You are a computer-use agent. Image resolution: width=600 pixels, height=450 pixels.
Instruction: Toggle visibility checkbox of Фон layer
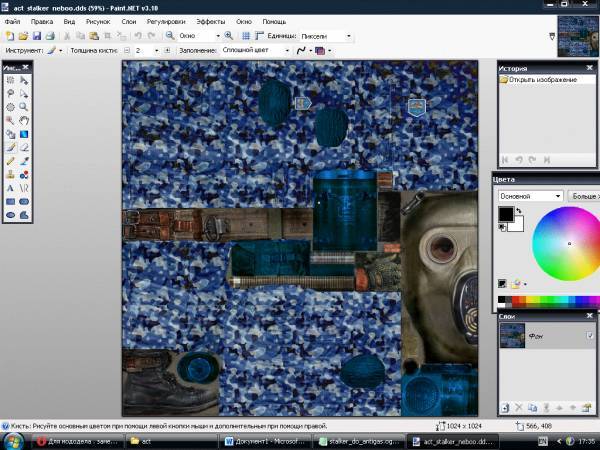pyautogui.click(x=590, y=336)
